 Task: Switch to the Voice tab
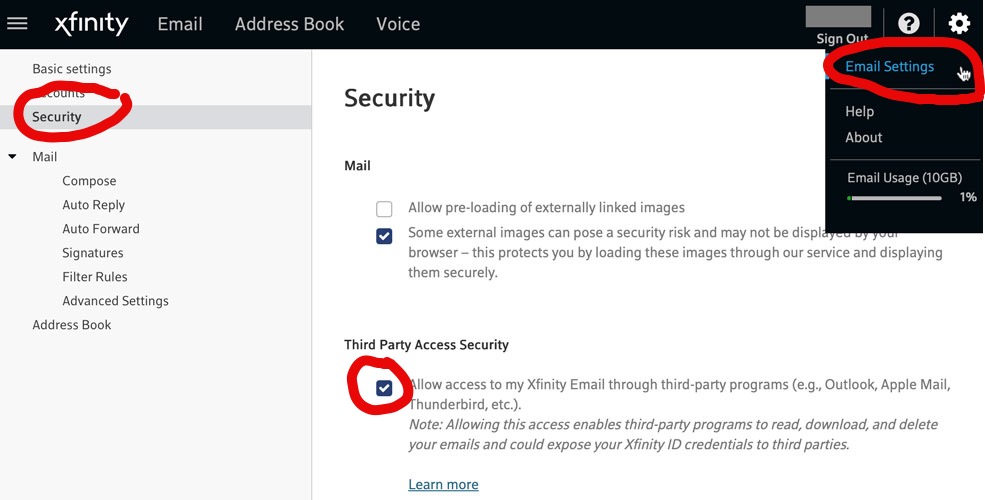point(398,24)
